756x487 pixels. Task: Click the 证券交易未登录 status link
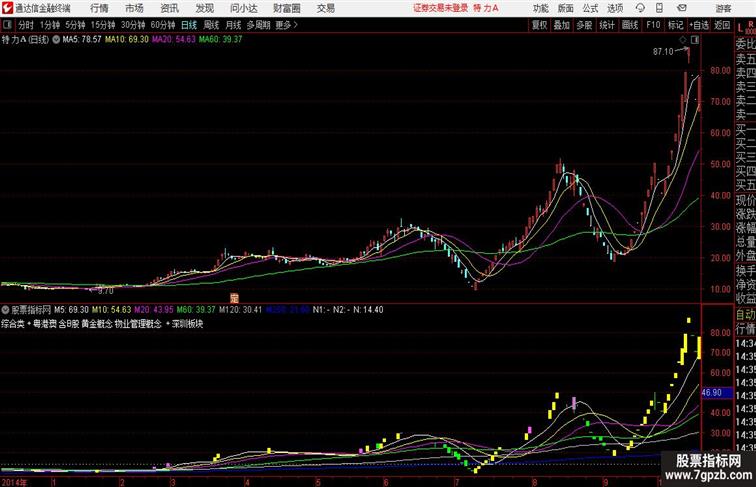[440, 8]
